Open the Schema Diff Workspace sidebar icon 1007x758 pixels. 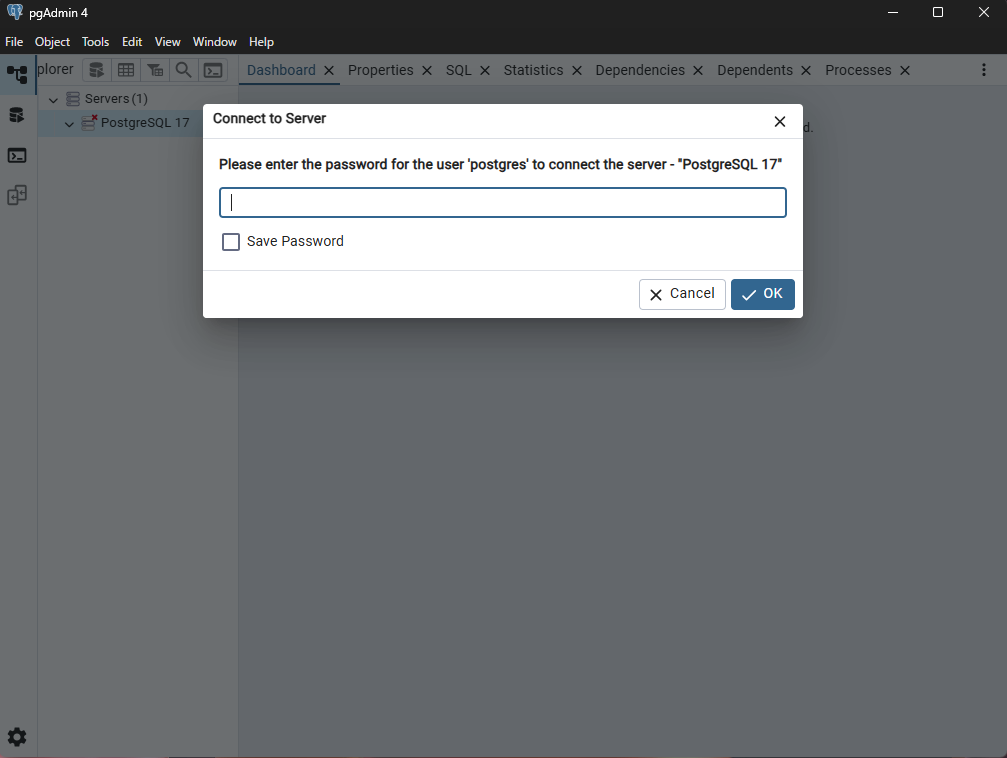pyautogui.click(x=17, y=195)
